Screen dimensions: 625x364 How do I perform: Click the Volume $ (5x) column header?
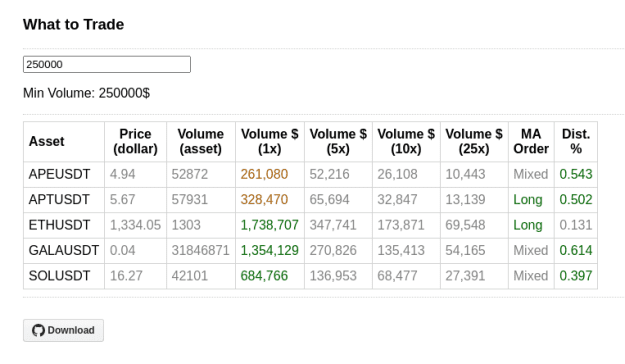pyautogui.click(x=338, y=142)
